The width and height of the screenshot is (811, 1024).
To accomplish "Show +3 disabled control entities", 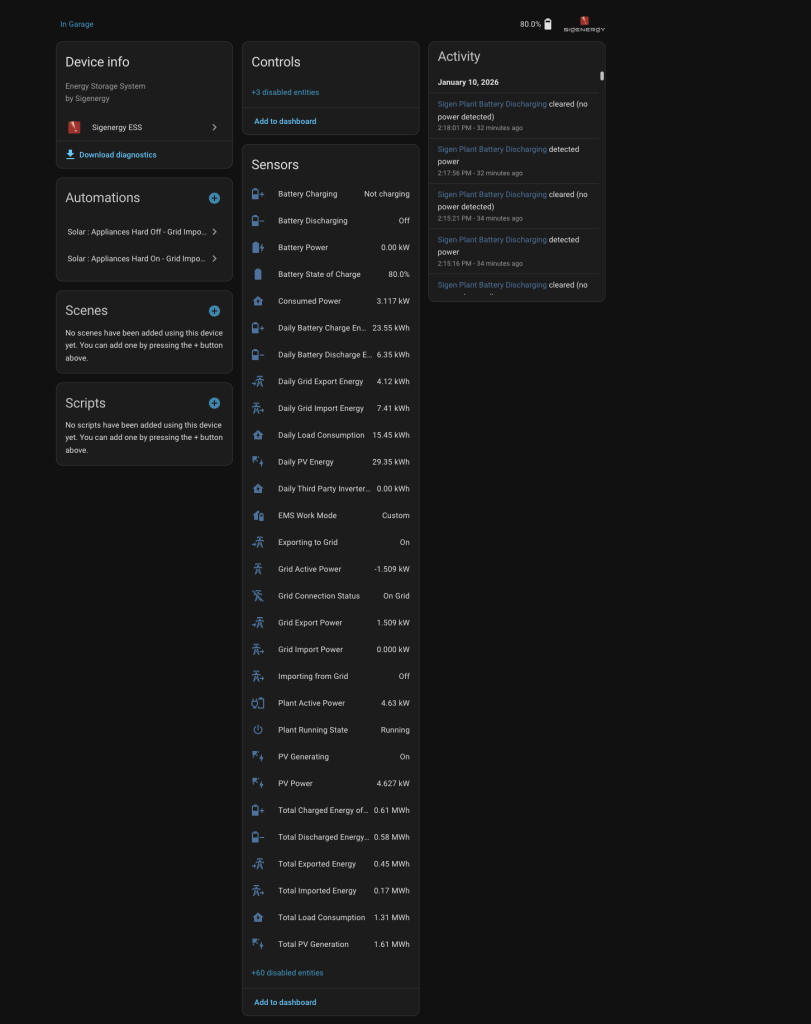I will [x=285, y=92].
